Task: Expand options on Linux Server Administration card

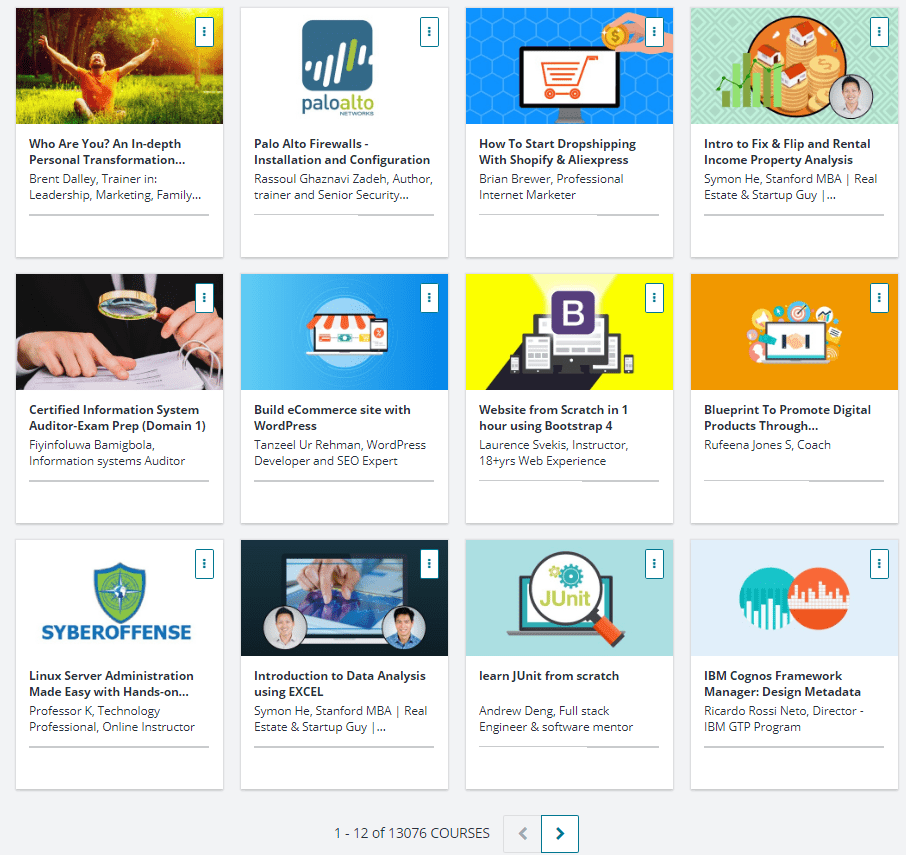Action: (204, 564)
